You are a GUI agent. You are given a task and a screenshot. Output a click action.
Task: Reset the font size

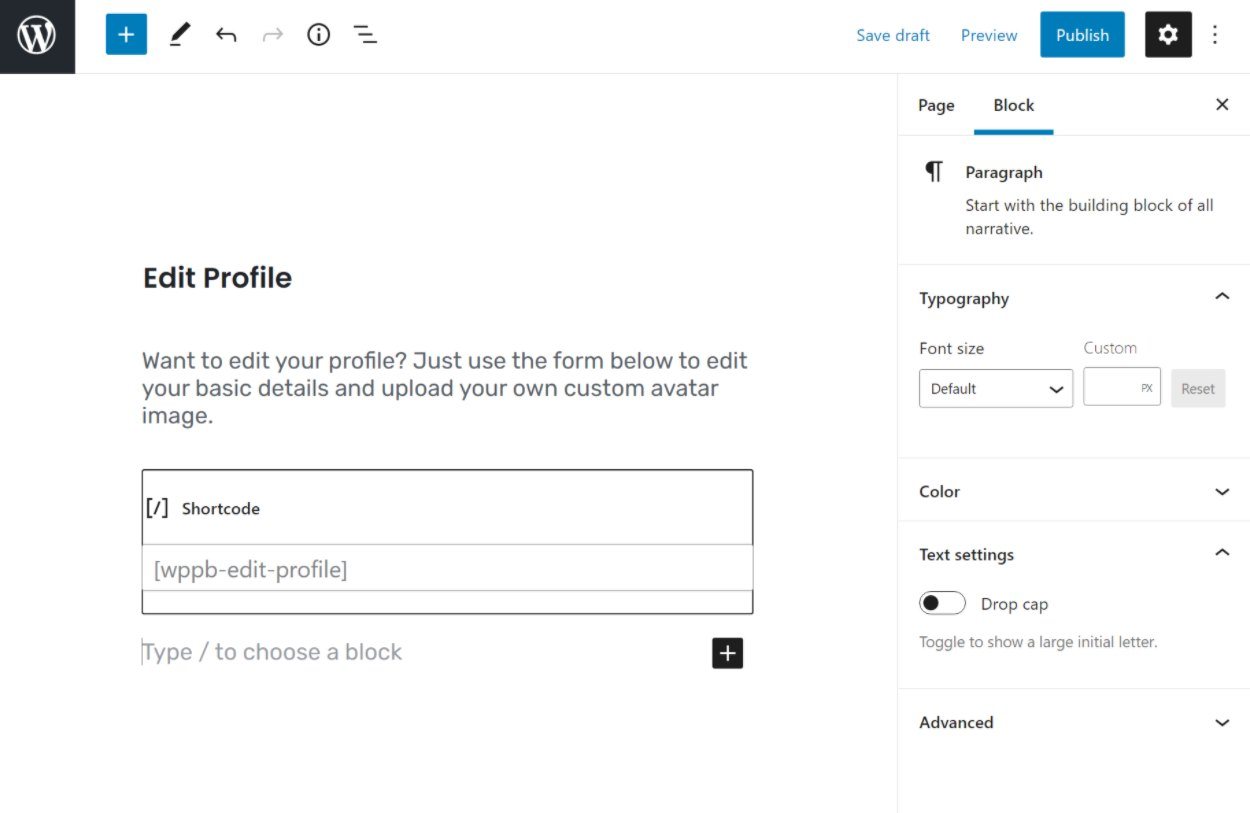point(1198,388)
